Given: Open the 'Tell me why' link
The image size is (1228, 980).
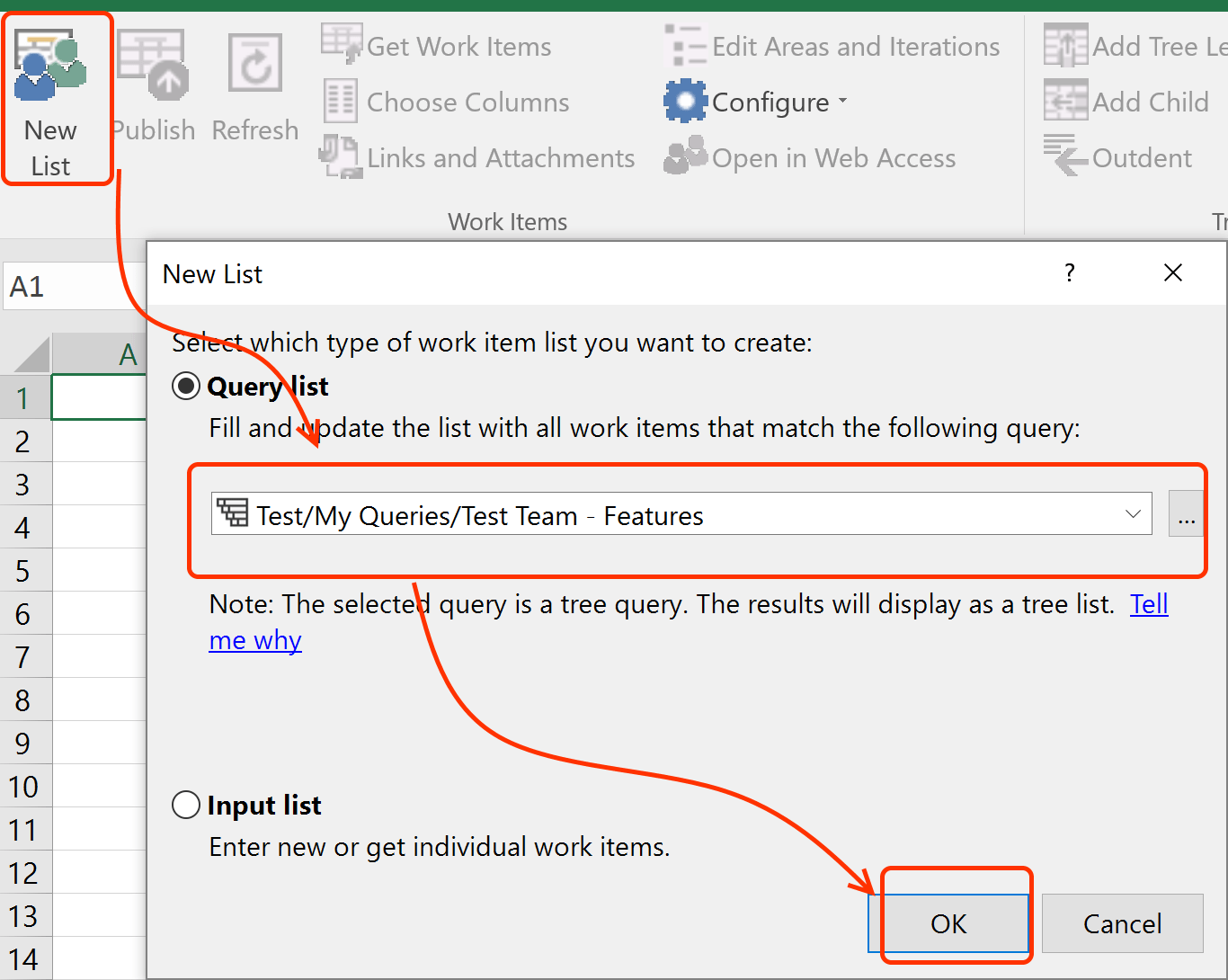Looking at the screenshot, I should (1149, 604).
